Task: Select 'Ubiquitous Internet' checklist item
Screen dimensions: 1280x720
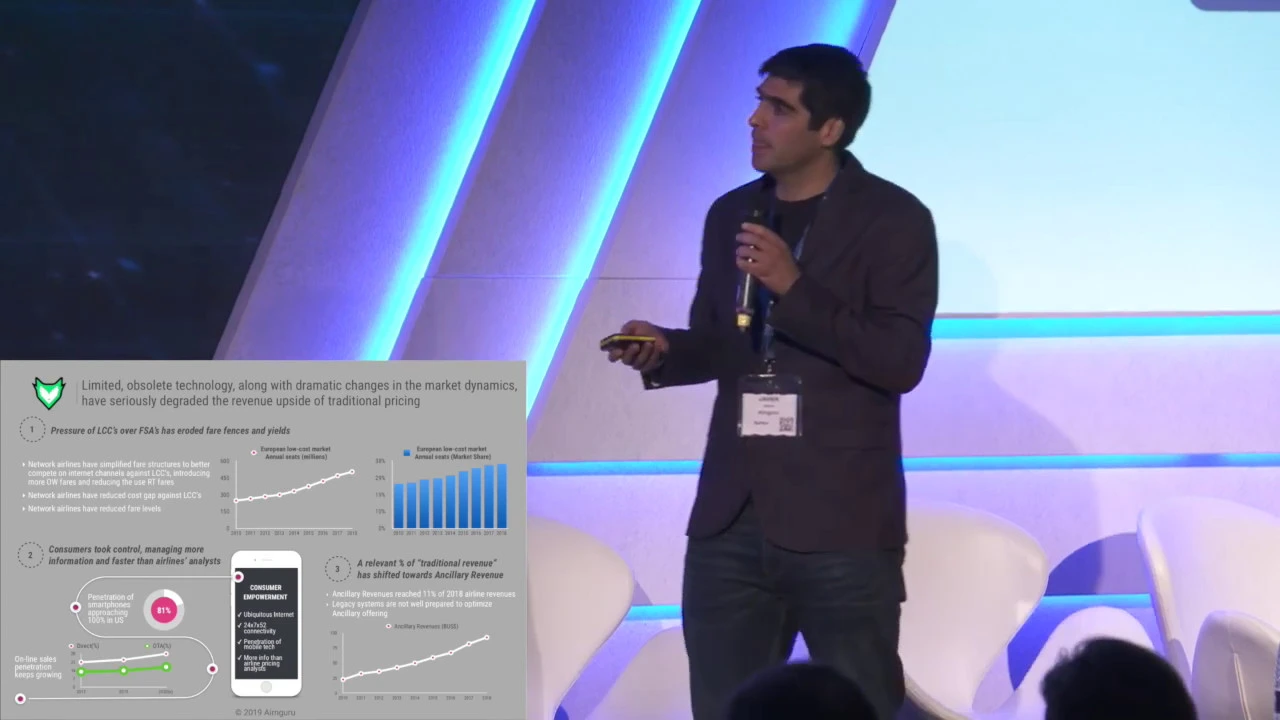Action: pyautogui.click(x=266, y=614)
